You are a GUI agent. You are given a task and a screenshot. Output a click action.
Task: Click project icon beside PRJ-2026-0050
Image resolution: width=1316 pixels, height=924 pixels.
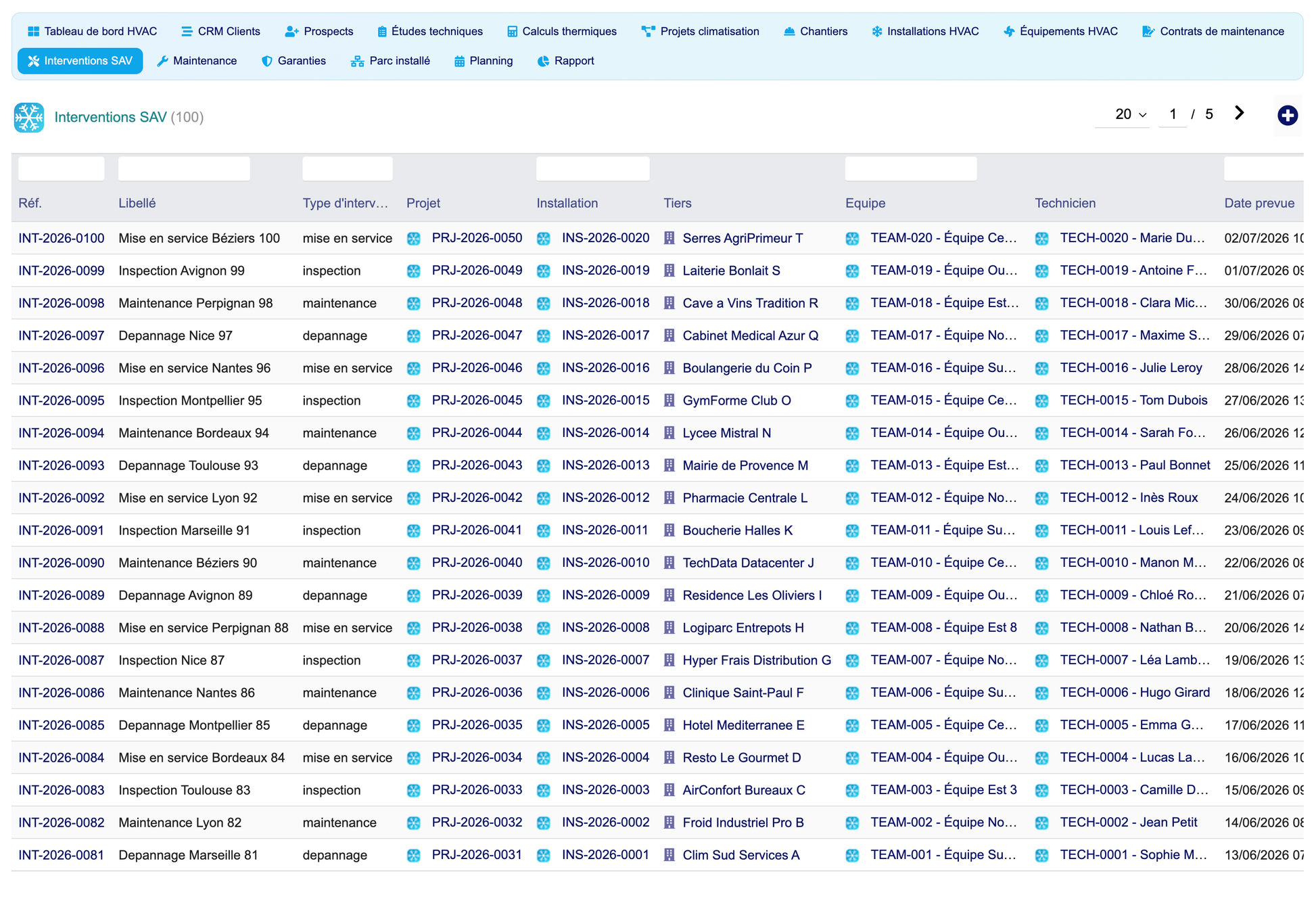(414, 238)
